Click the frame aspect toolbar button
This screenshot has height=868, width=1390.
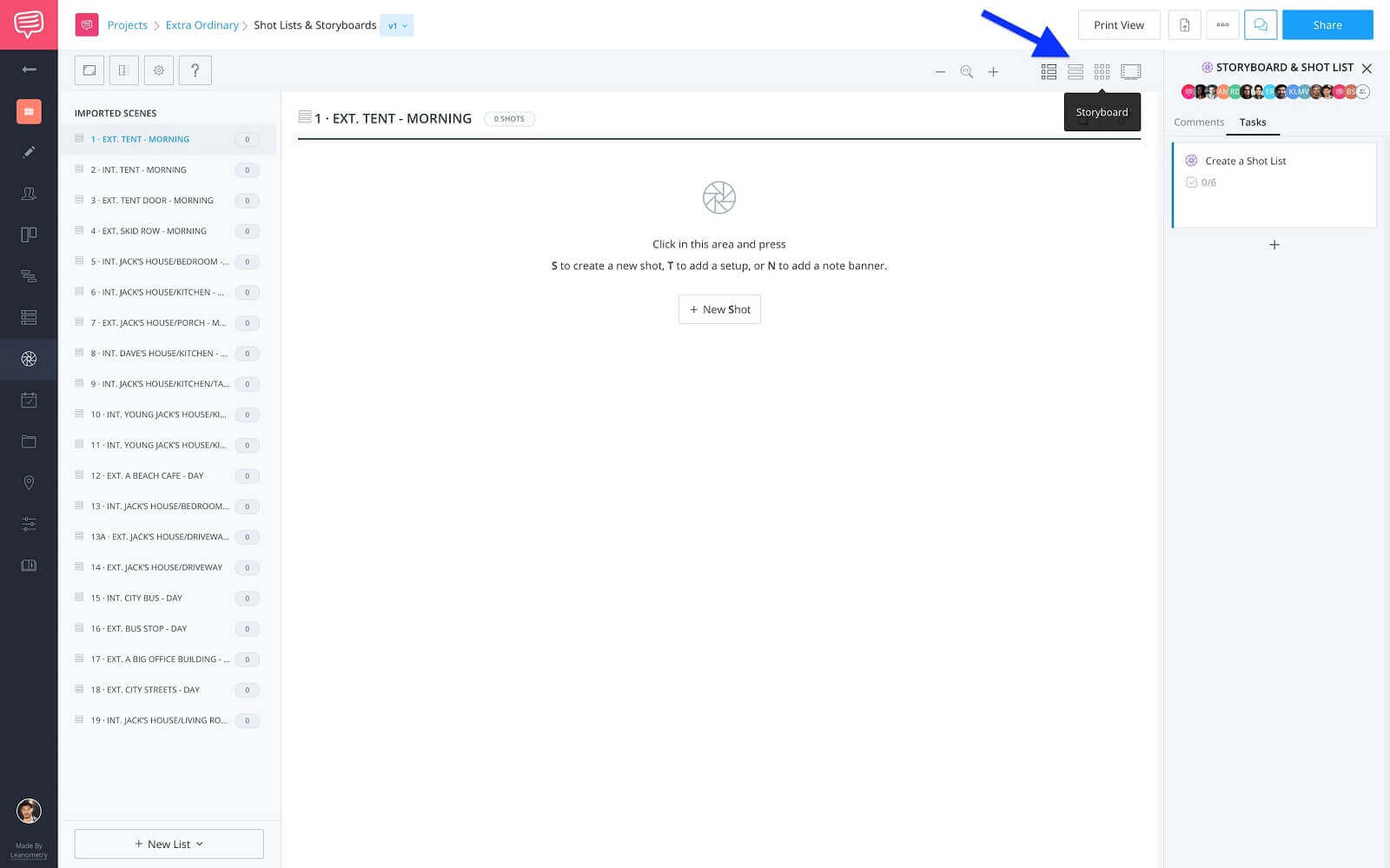pos(89,70)
